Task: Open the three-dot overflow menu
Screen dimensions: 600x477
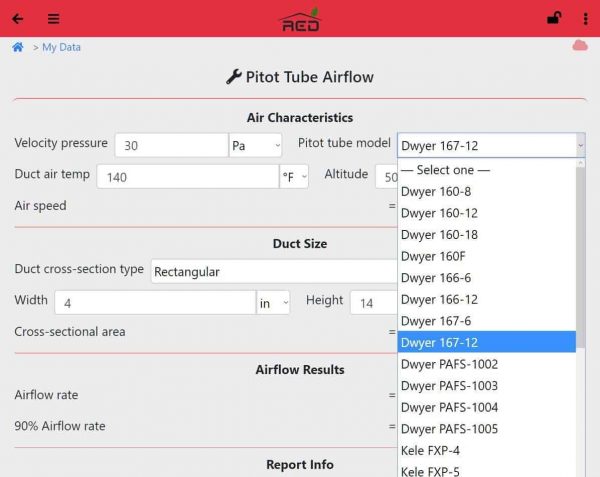Action: [585, 19]
